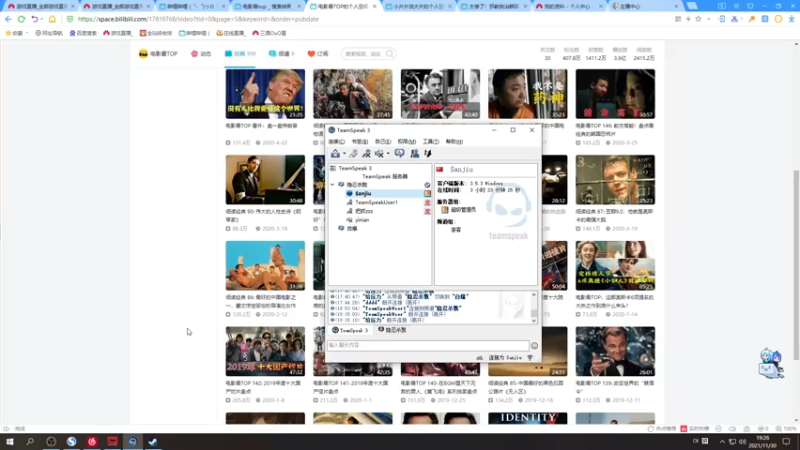Open the 频道 channel tab
800x450 pixels.
282,54
